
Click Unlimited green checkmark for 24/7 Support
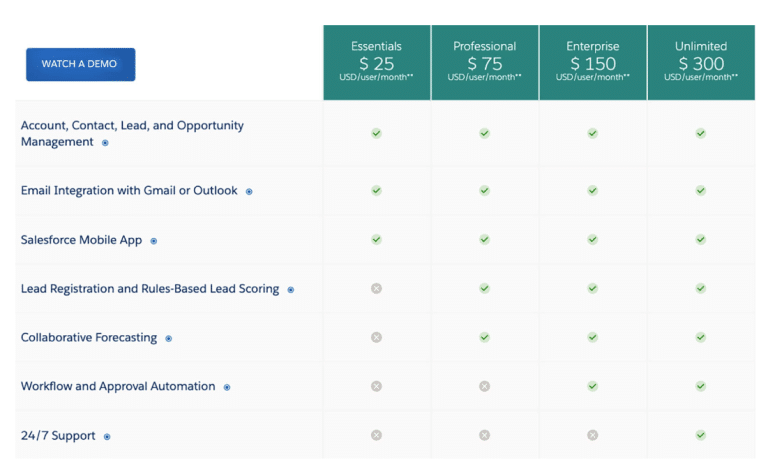coord(700,435)
